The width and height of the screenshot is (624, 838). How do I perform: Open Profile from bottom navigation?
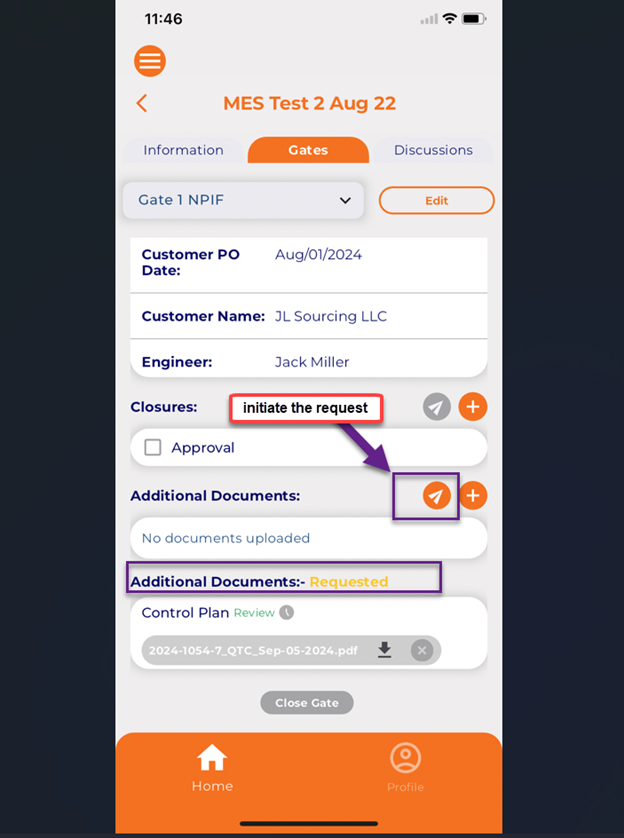pos(405,768)
